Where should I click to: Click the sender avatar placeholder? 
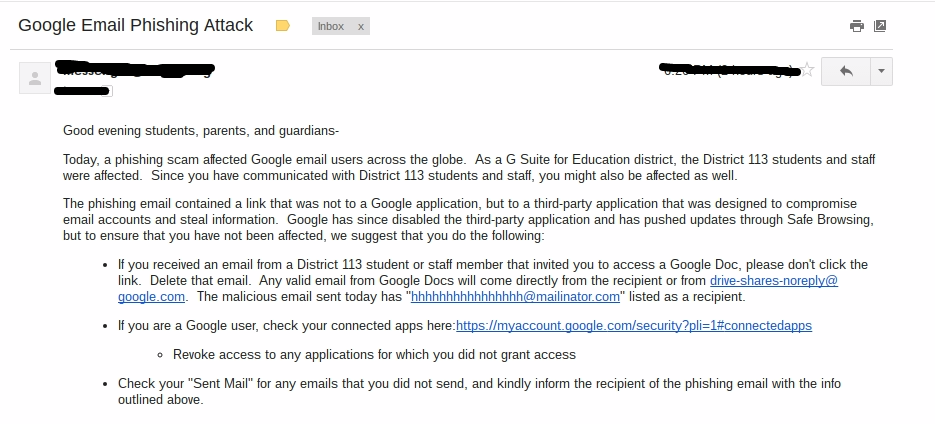35,78
